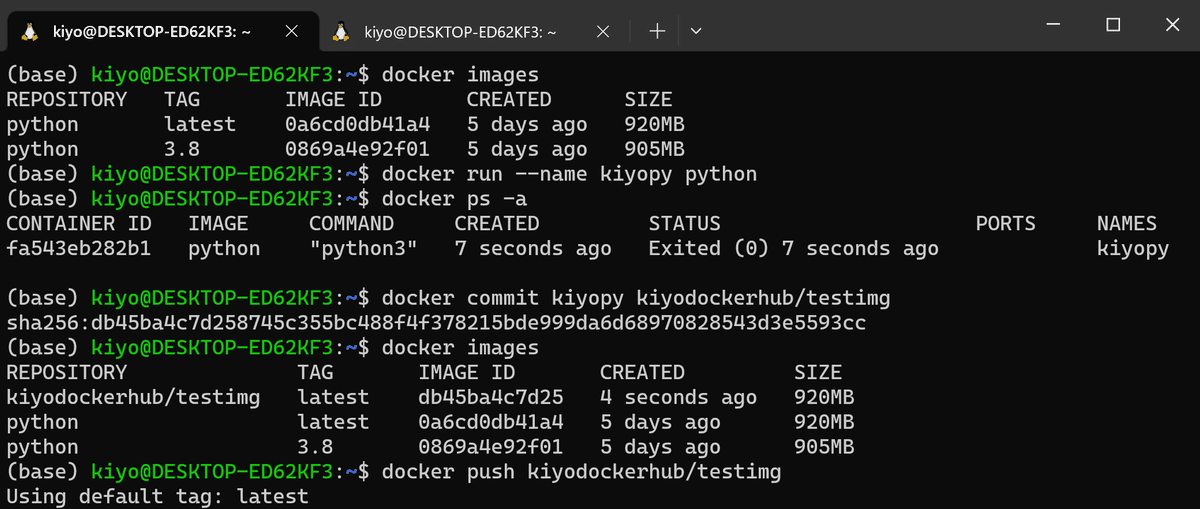Click the image ID db45ba4c7d25

(491, 397)
